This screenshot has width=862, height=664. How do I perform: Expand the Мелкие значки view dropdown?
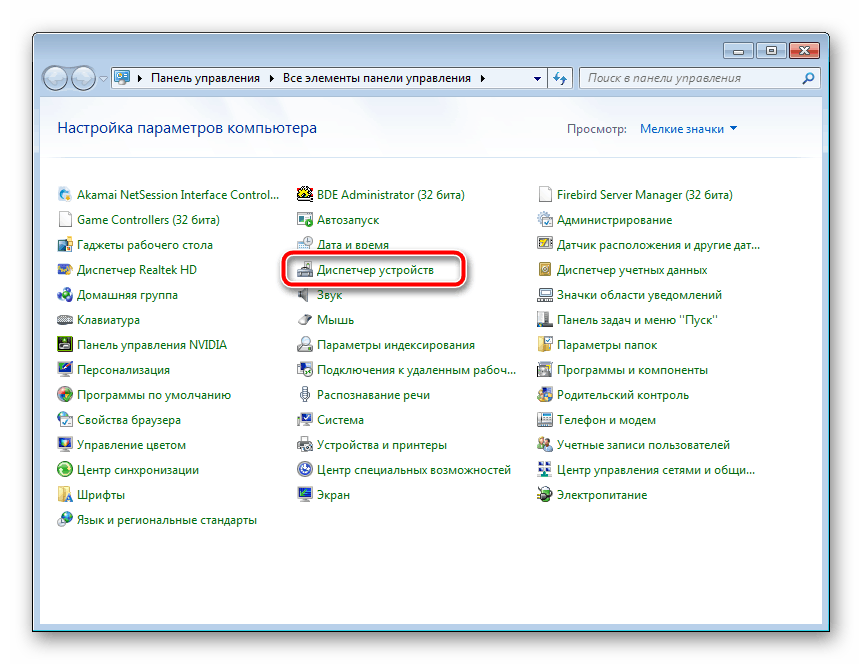click(x=688, y=129)
